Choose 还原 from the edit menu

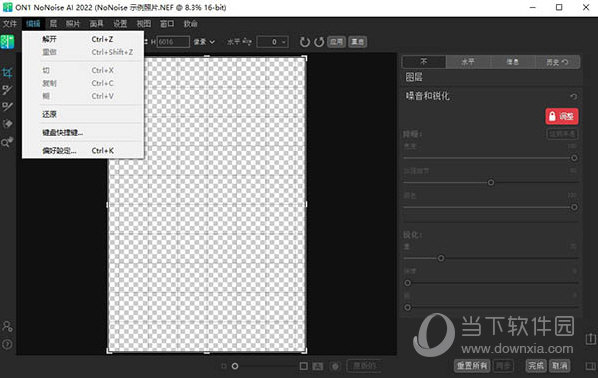click(x=83, y=114)
